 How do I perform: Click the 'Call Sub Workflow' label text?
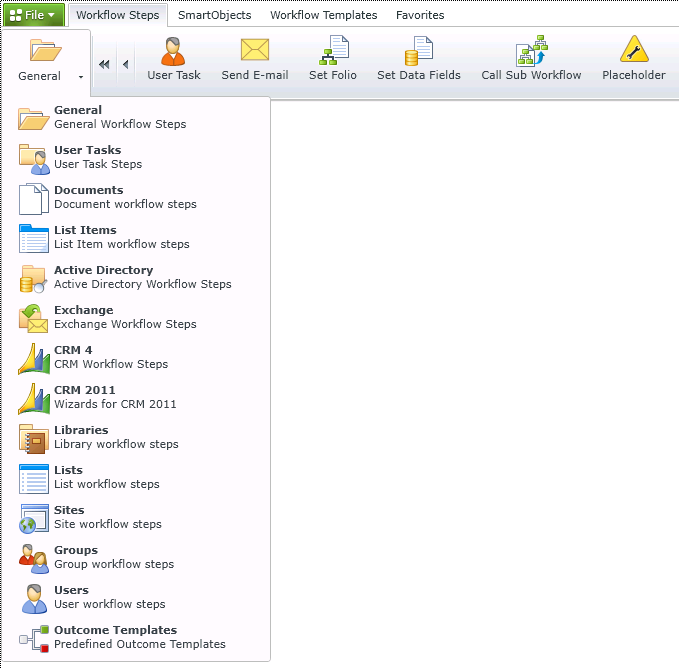point(531,75)
